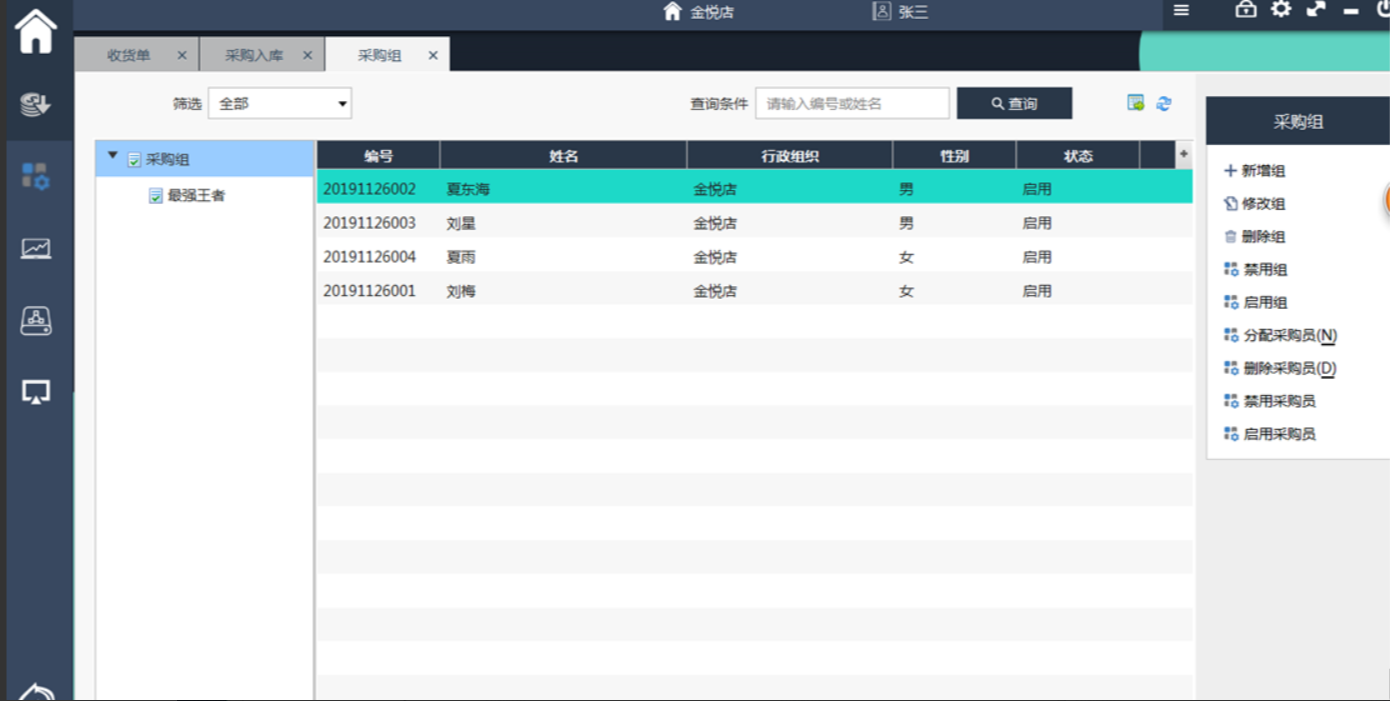
Task: Open the coins finance module icon
Action: [x=35, y=104]
